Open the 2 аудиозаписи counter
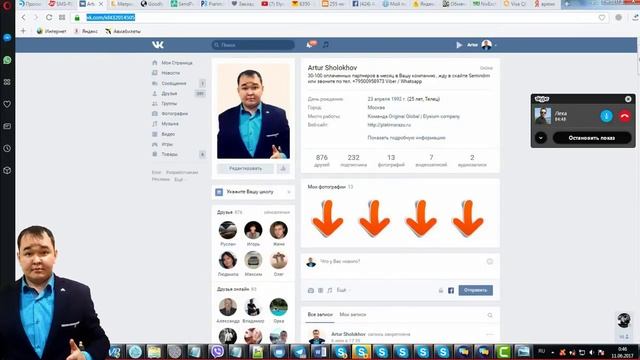Viewport: 640px width, 360px height. click(472, 160)
